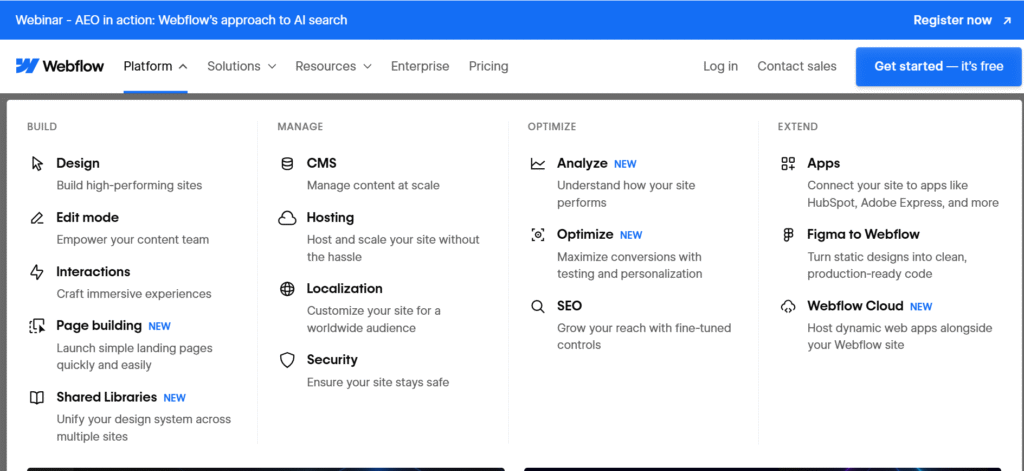Go to the Pricing page
The image size is (1024, 471).
[x=488, y=66]
